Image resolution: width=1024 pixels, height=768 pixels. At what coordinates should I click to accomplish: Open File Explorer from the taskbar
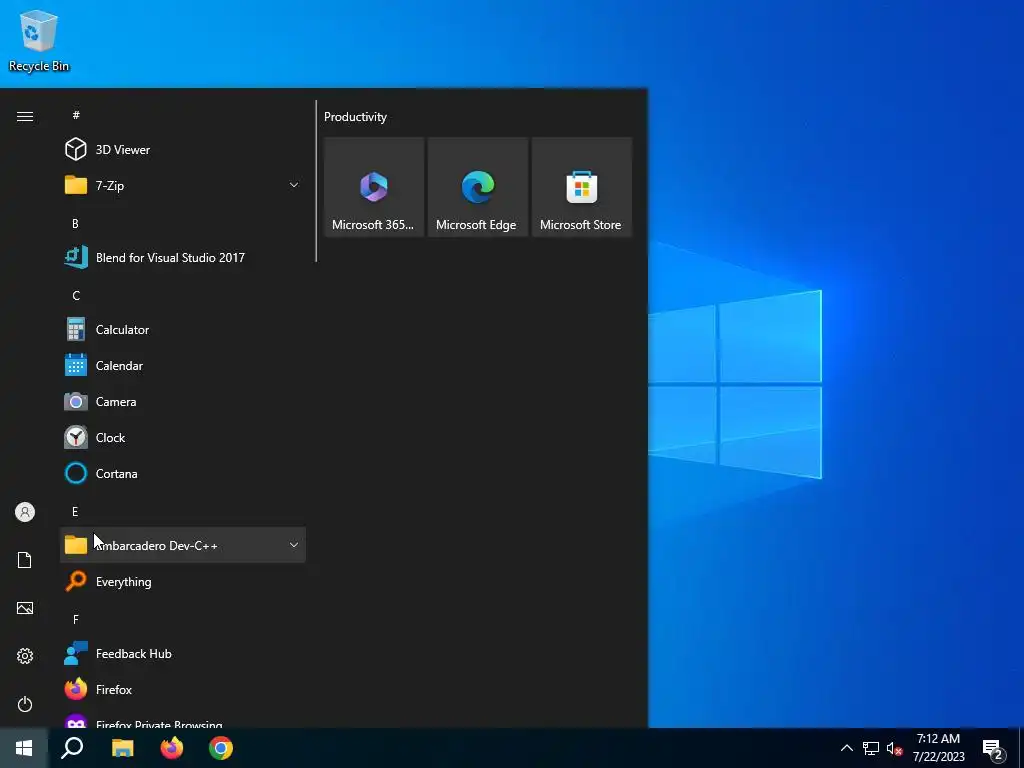(x=122, y=748)
